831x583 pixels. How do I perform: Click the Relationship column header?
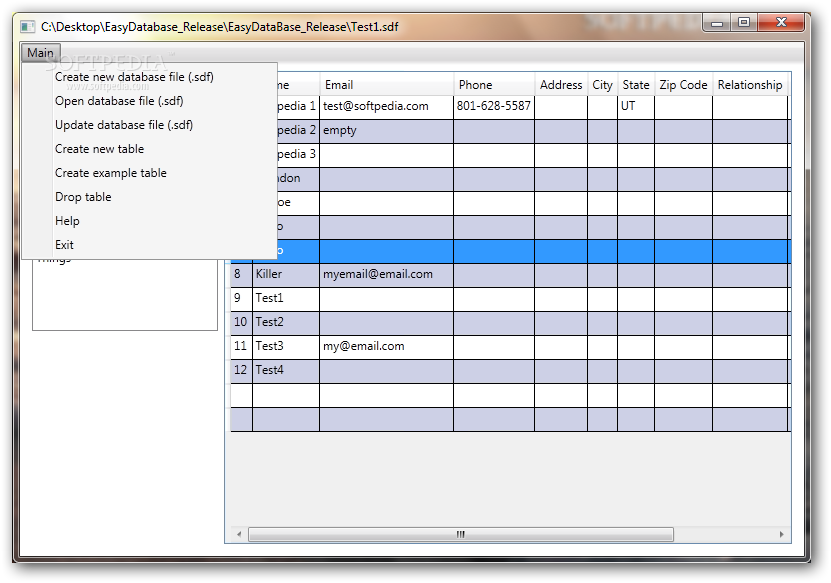[x=750, y=85]
